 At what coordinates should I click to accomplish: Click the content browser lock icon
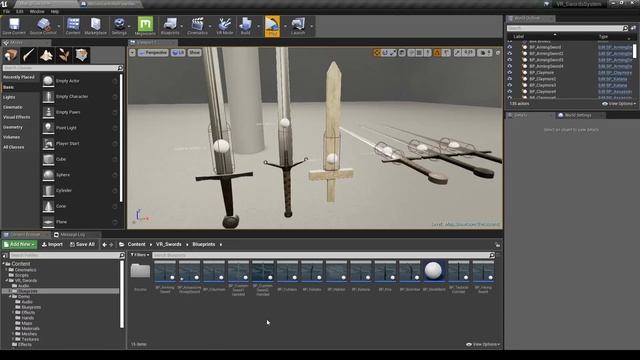coord(497,244)
